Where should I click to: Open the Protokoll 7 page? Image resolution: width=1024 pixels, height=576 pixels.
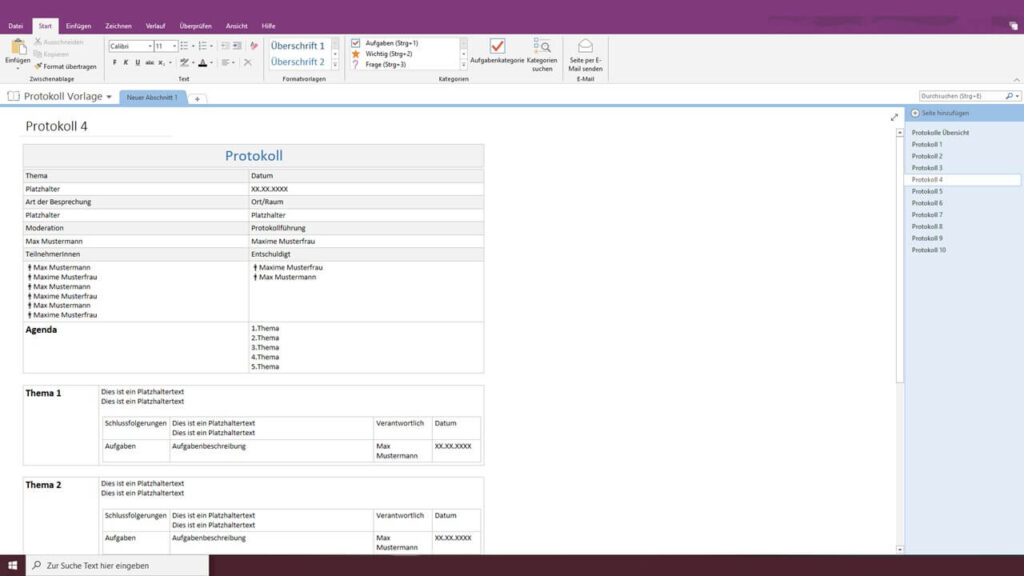pos(926,215)
